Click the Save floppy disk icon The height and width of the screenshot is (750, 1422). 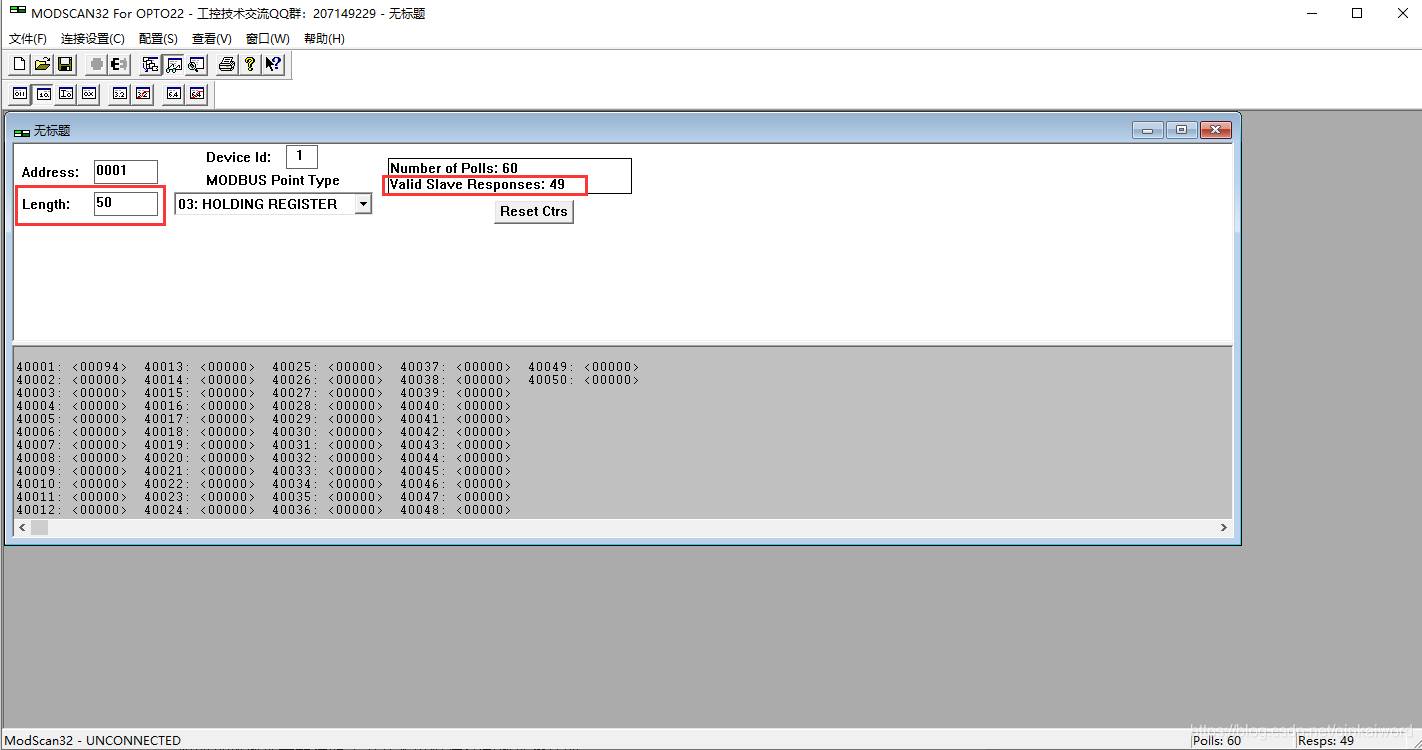coord(65,64)
